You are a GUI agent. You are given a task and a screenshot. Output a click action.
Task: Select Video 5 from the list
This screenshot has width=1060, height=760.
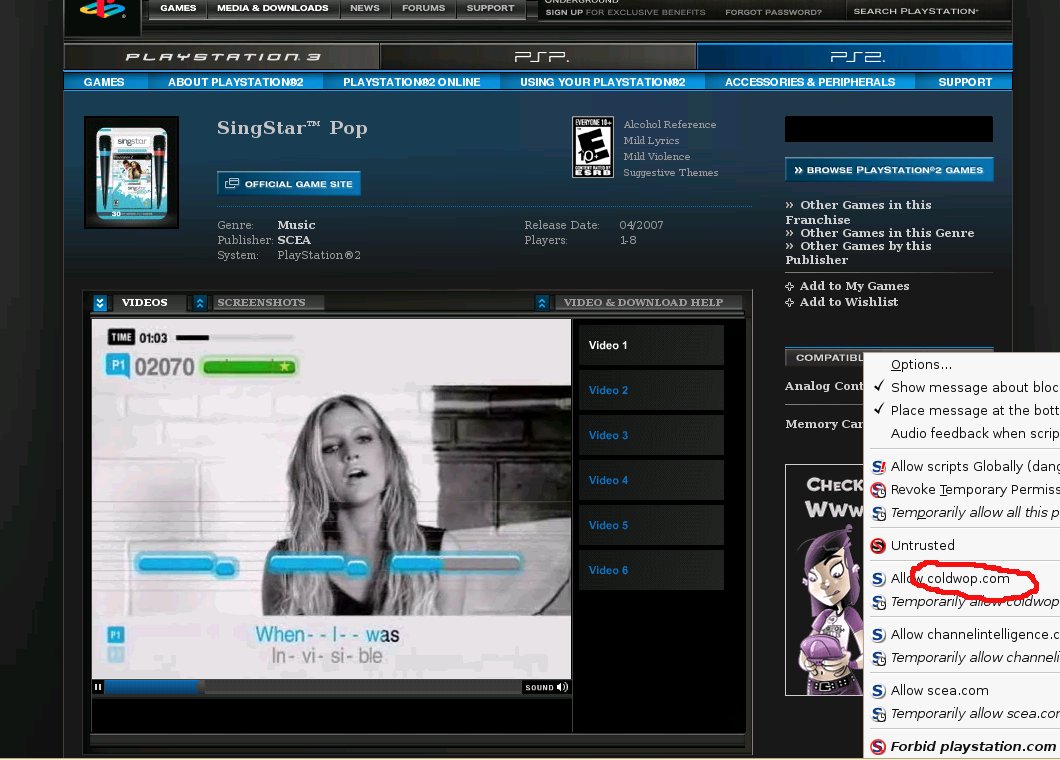(x=651, y=525)
